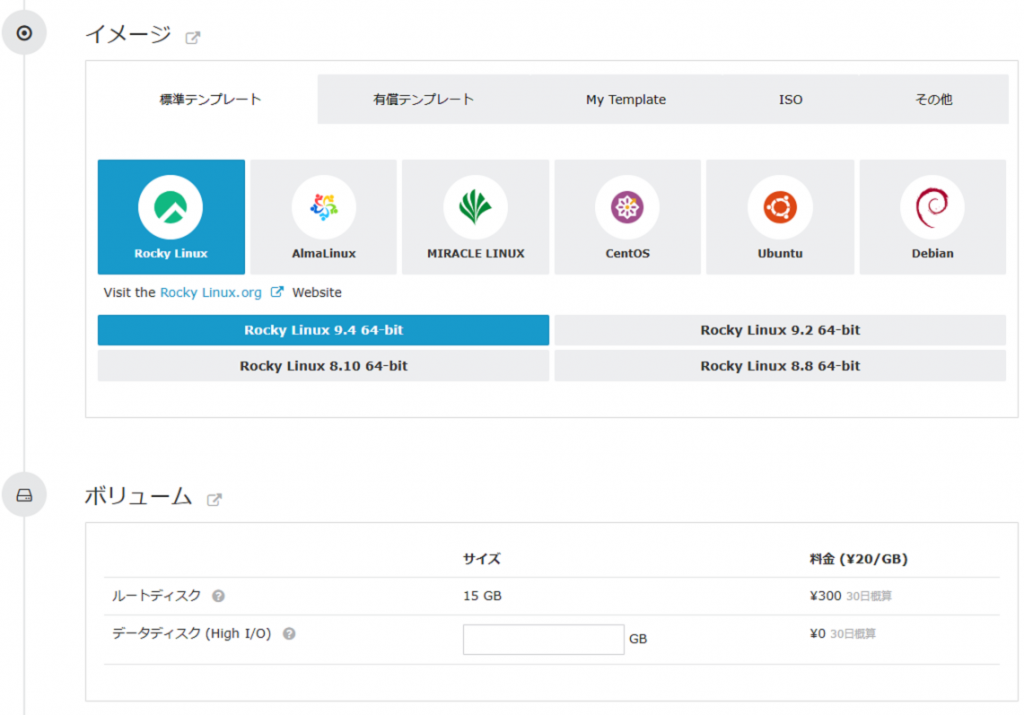Viewport: 1024px width, 715px height.
Task: Open the external link icon beside イメージ heading
Action: pyautogui.click(x=193, y=37)
